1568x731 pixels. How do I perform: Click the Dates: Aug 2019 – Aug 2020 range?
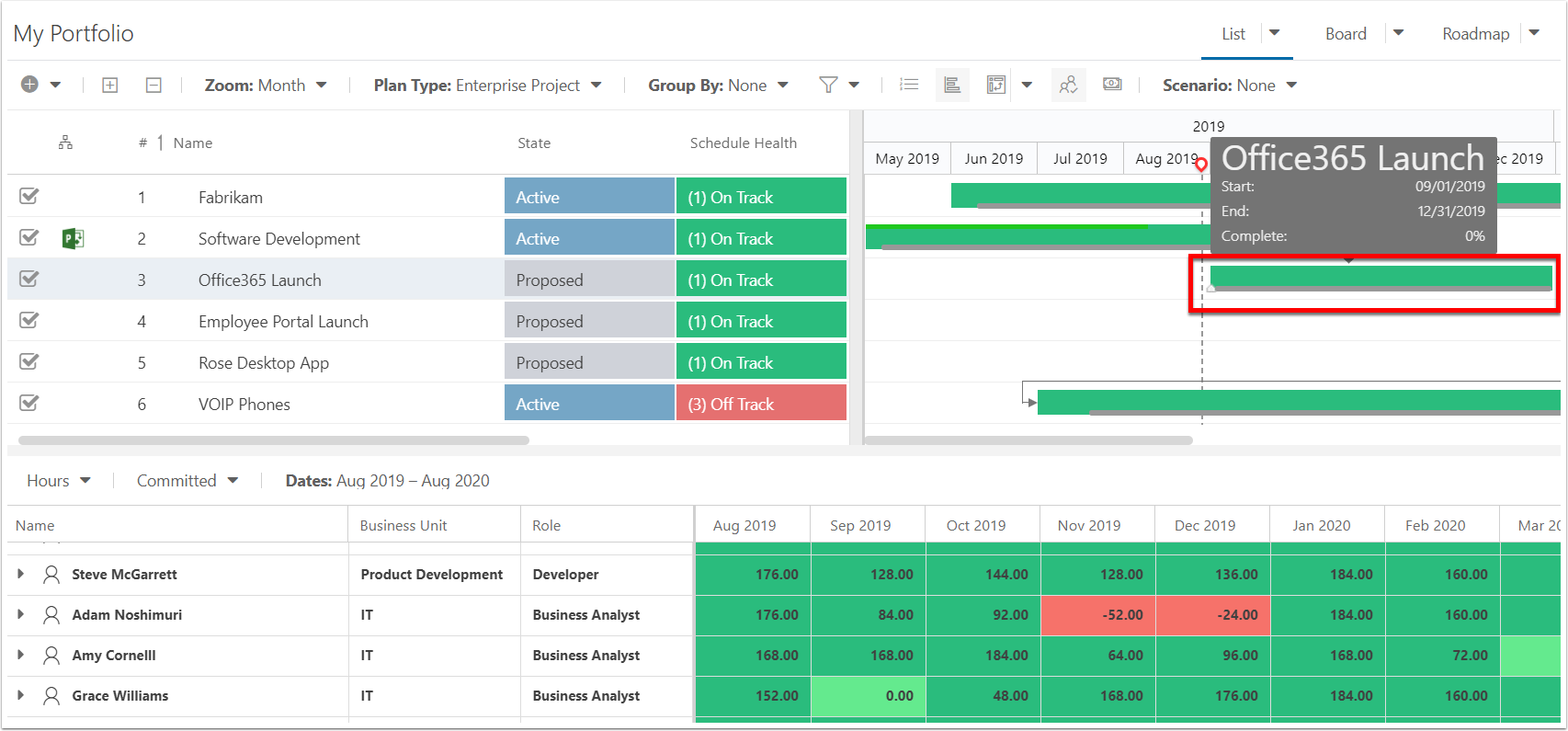(387, 481)
